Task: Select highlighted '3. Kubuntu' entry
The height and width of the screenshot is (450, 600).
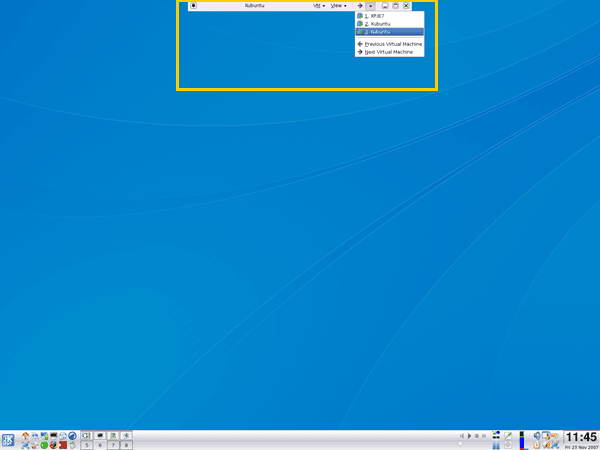Action: (390, 32)
